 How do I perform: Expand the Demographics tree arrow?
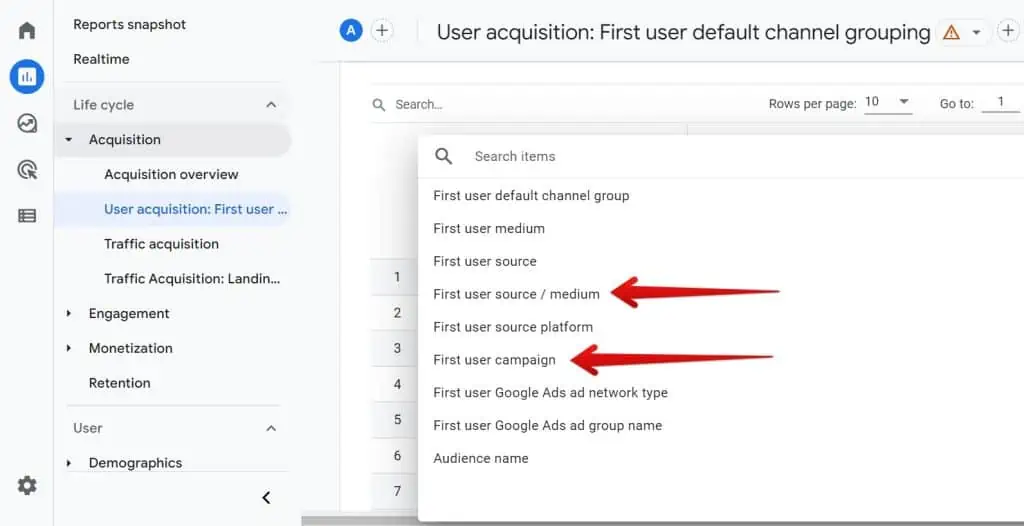point(69,463)
